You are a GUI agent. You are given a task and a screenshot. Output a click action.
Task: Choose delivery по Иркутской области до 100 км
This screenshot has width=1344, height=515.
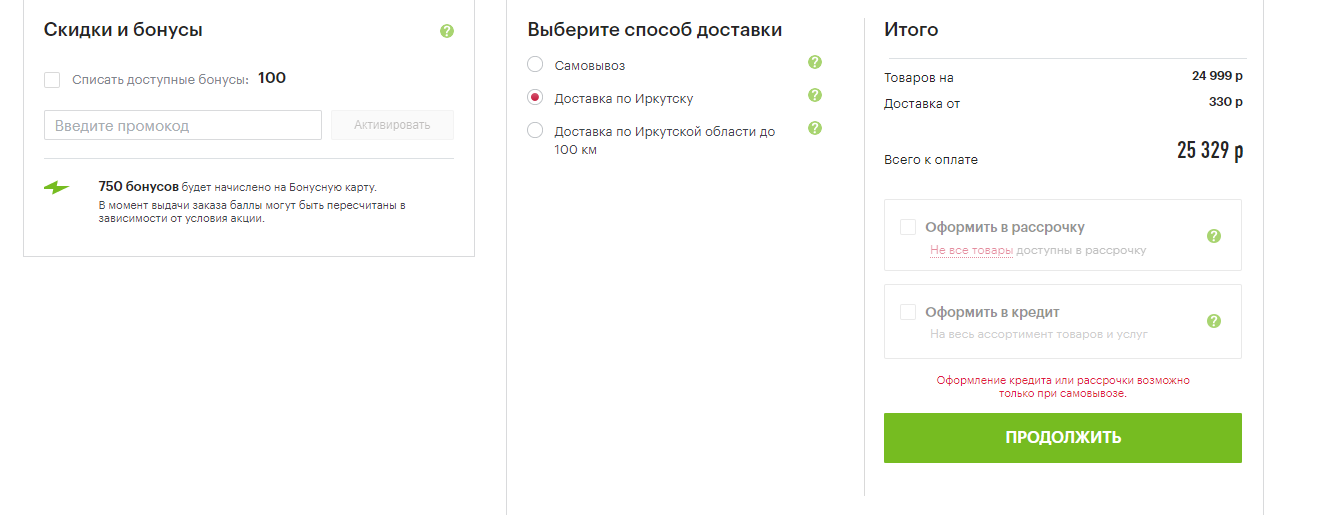point(535,131)
